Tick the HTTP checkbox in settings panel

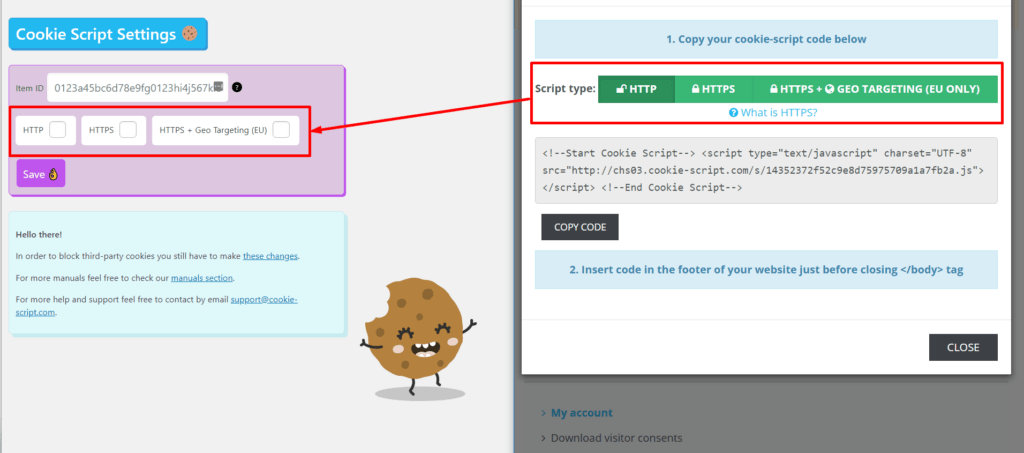58,129
